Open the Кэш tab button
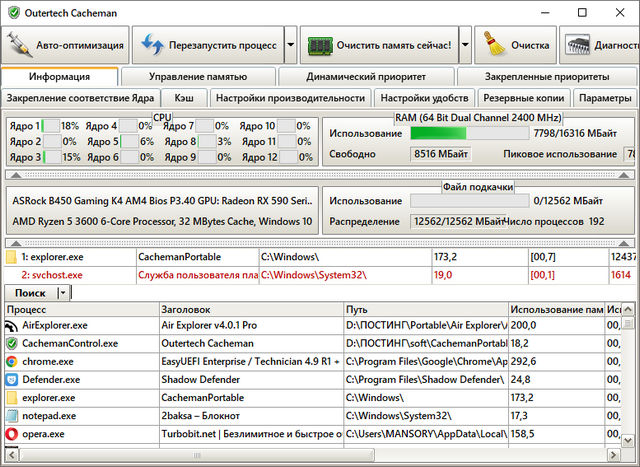The width and height of the screenshot is (640, 467). [184, 98]
